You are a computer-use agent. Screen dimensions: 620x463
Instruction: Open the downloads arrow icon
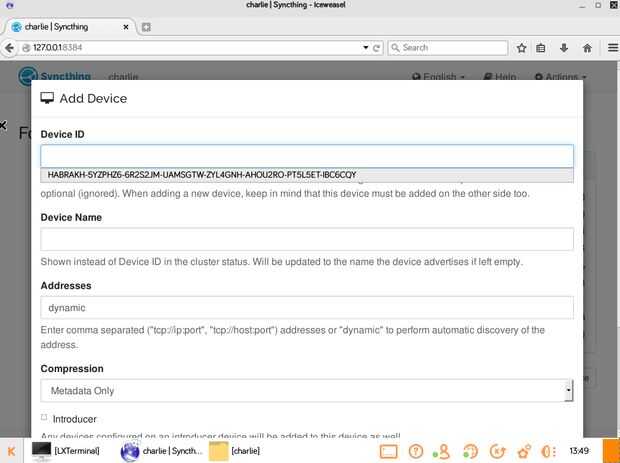coord(564,48)
